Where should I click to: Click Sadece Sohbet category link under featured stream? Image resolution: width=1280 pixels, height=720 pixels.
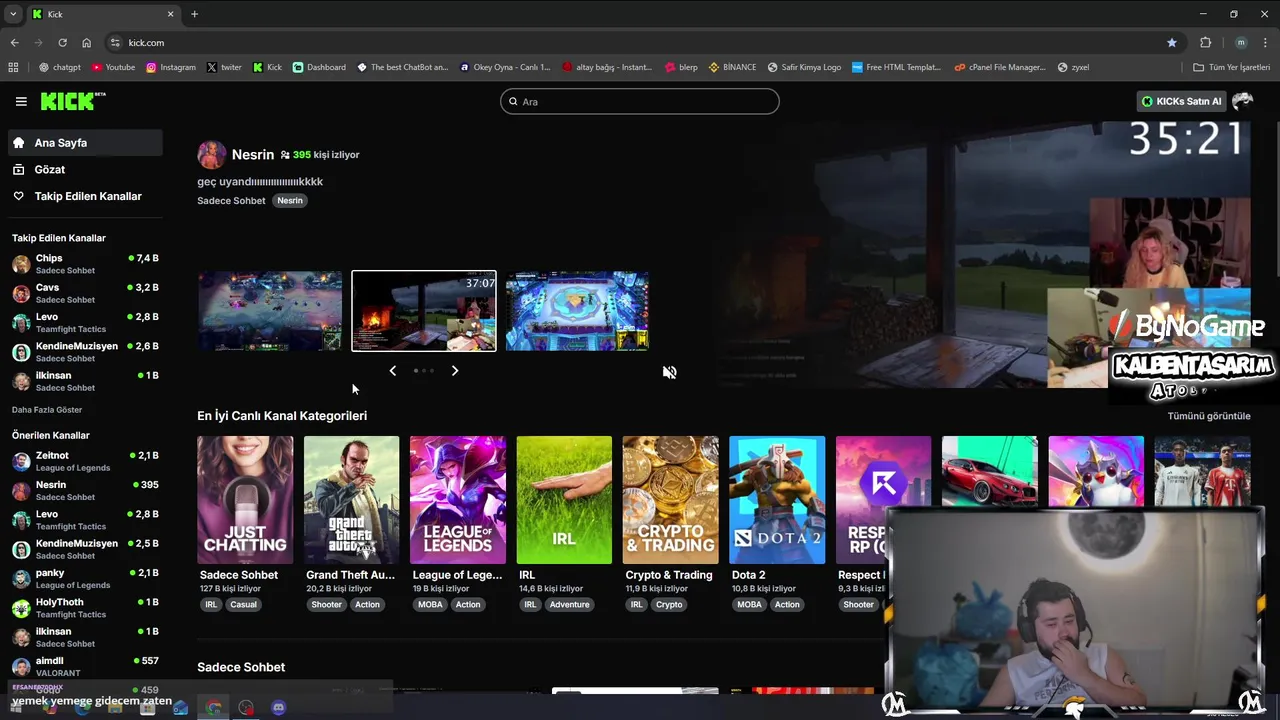click(x=231, y=200)
